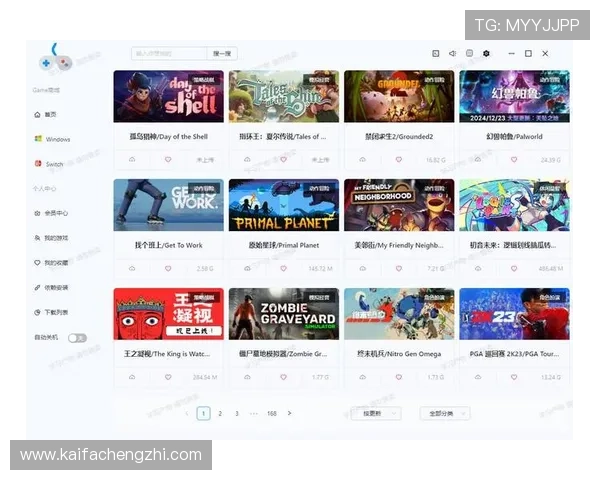
Task: Favorite Palworld with the heart icon
Action: point(514,159)
